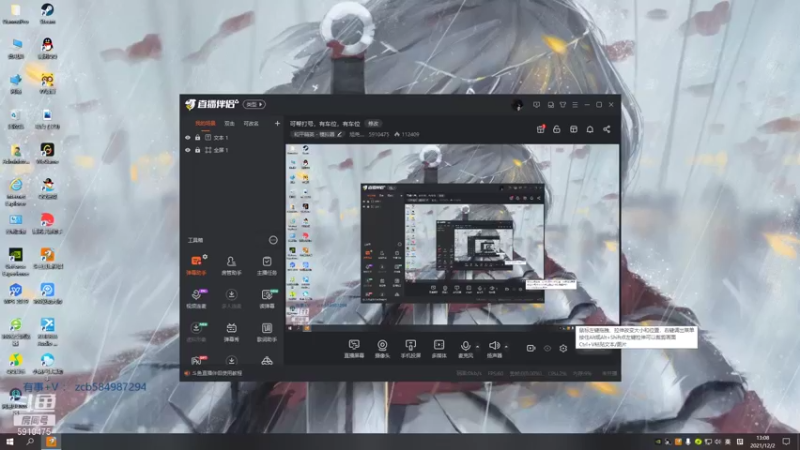Open the 弹幕助手 tool
This screenshot has height=450, width=800.
click(x=196, y=265)
